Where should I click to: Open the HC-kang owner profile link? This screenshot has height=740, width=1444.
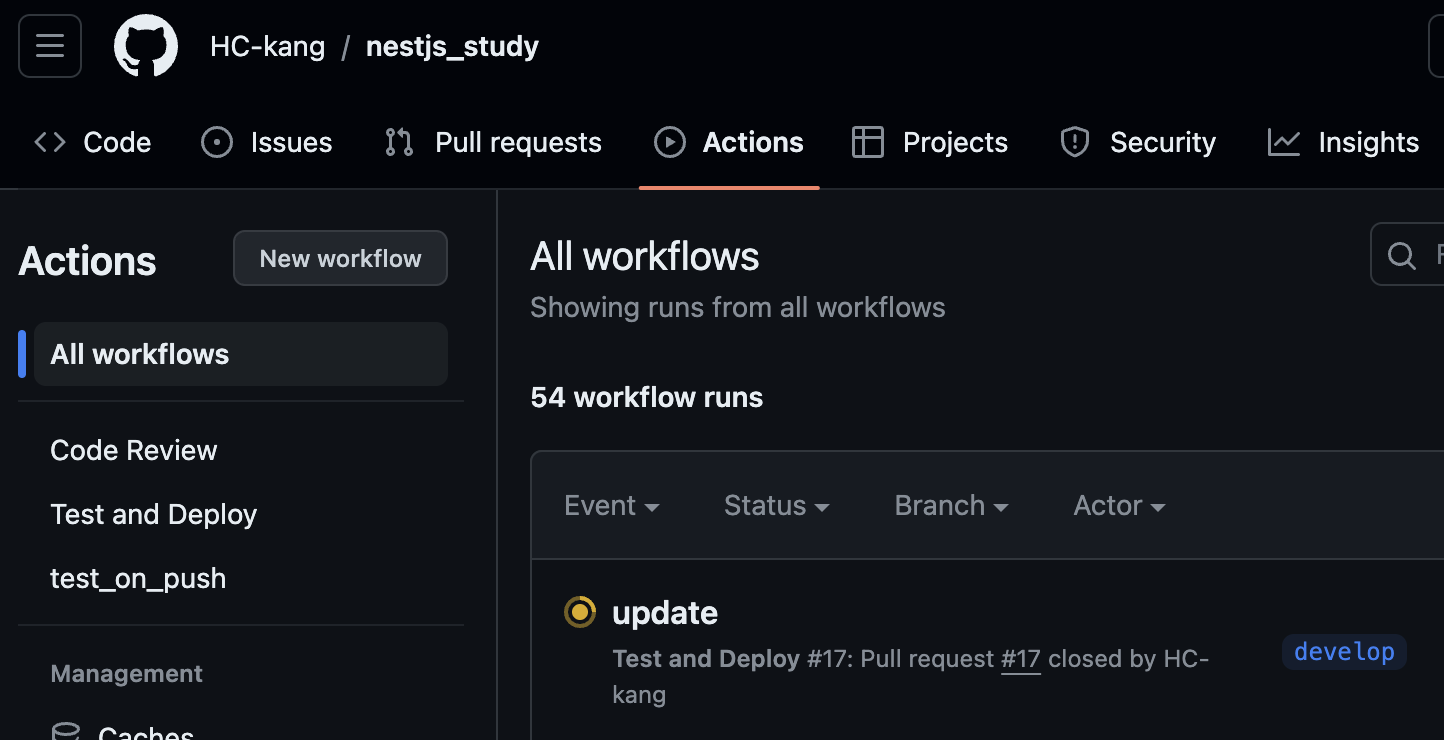(x=267, y=46)
